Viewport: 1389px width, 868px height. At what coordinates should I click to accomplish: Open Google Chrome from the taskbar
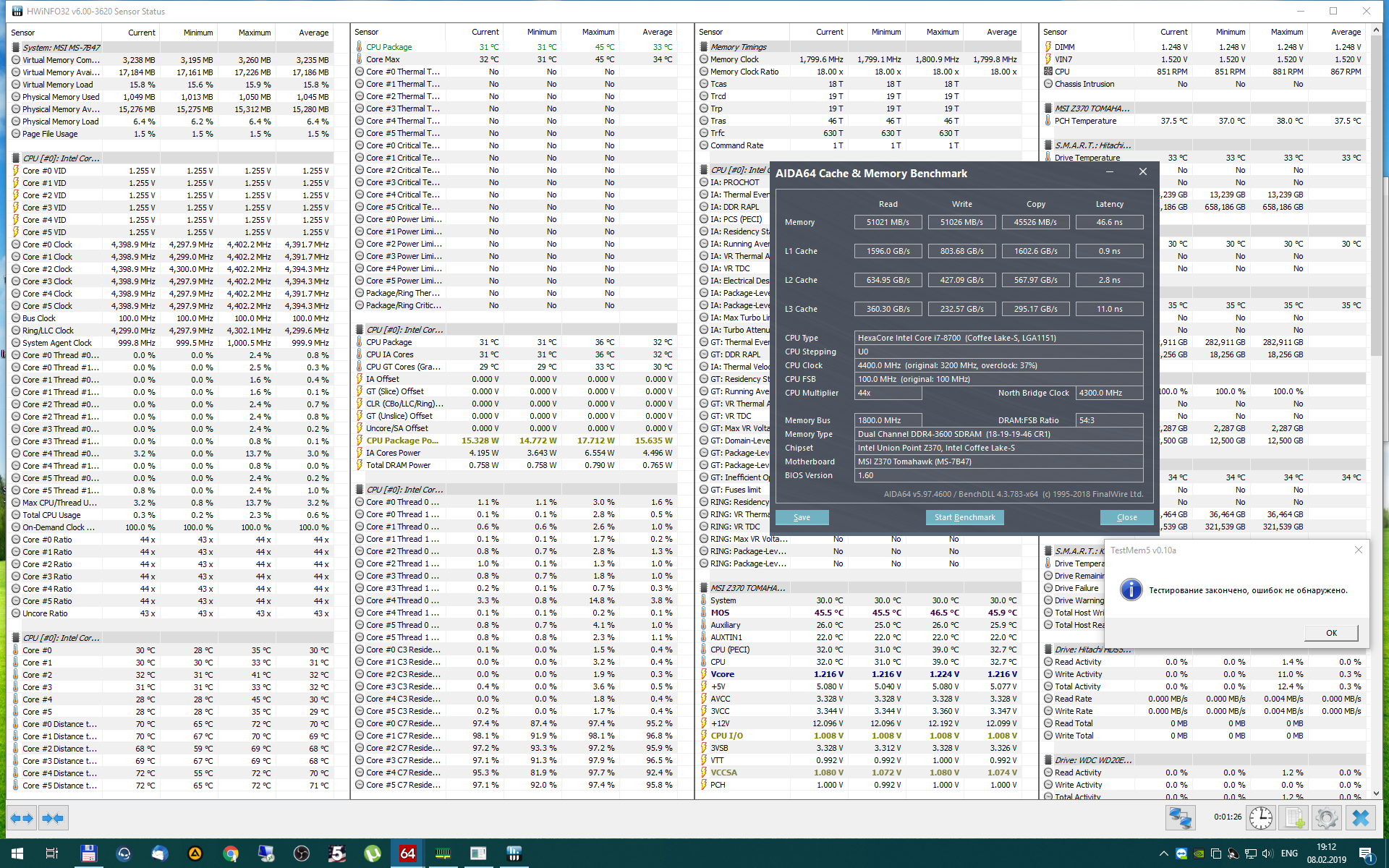(x=231, y=854)
